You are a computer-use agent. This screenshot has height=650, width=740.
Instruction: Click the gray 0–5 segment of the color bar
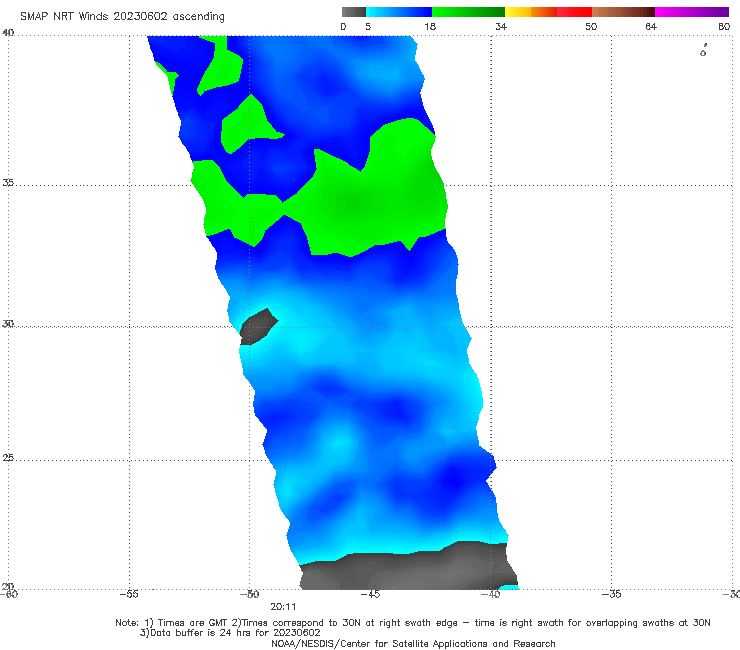[x=354, y=12]
